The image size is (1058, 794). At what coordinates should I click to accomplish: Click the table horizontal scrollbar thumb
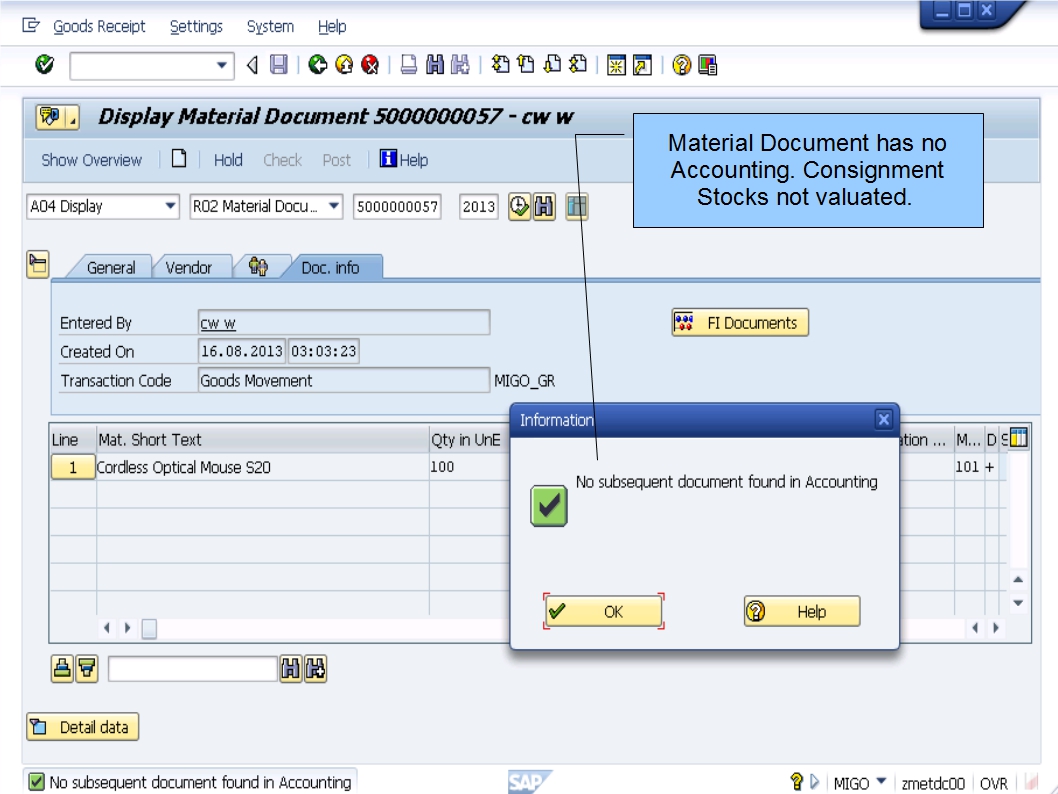click(149, 628)
